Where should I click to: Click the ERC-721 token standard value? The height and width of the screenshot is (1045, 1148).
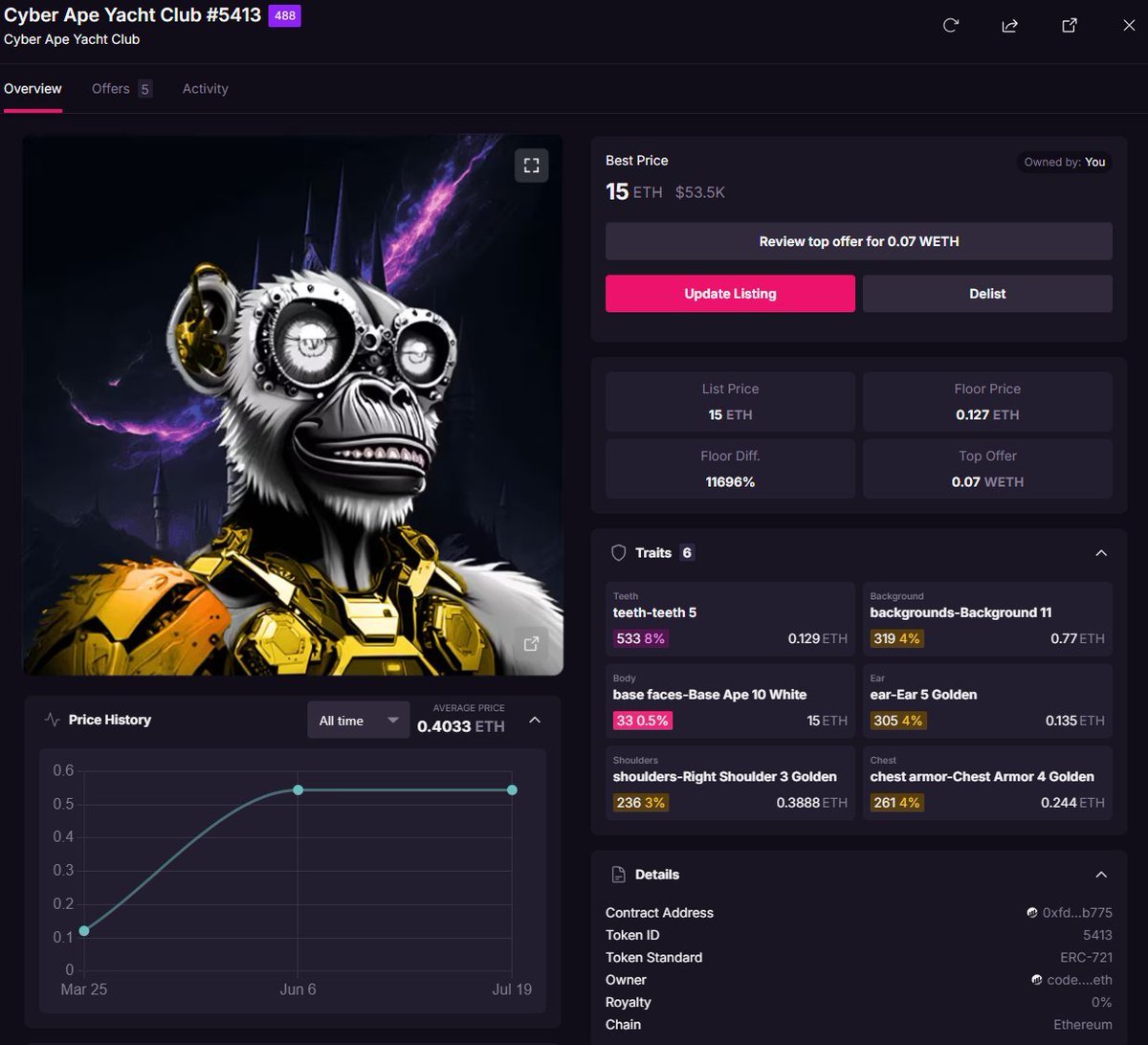tap(1085, 958)
